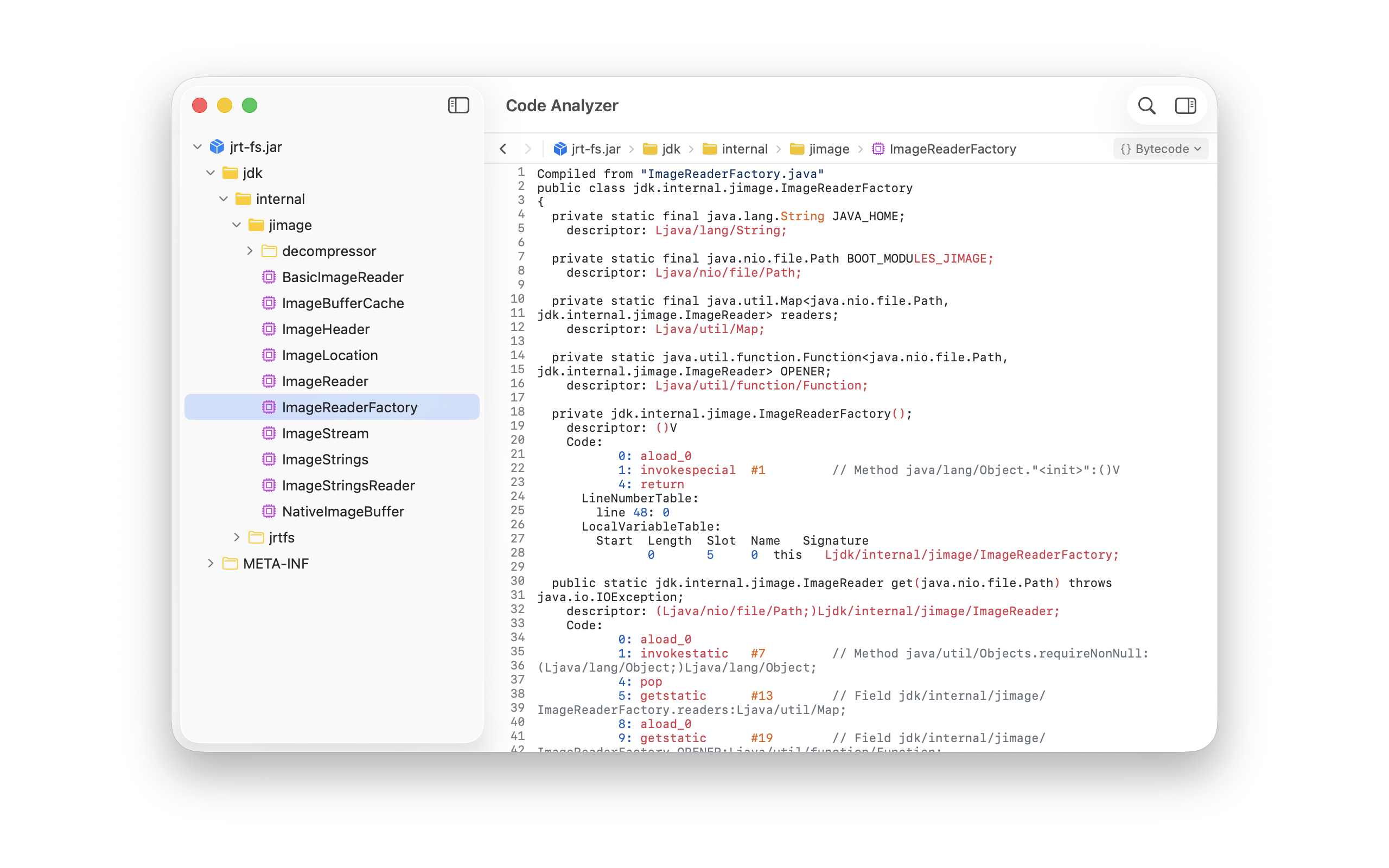Select jrt-fs.jar in the breadcrumb path
This screenshot has height=868, width=1389.
click(x=596, y=149)
